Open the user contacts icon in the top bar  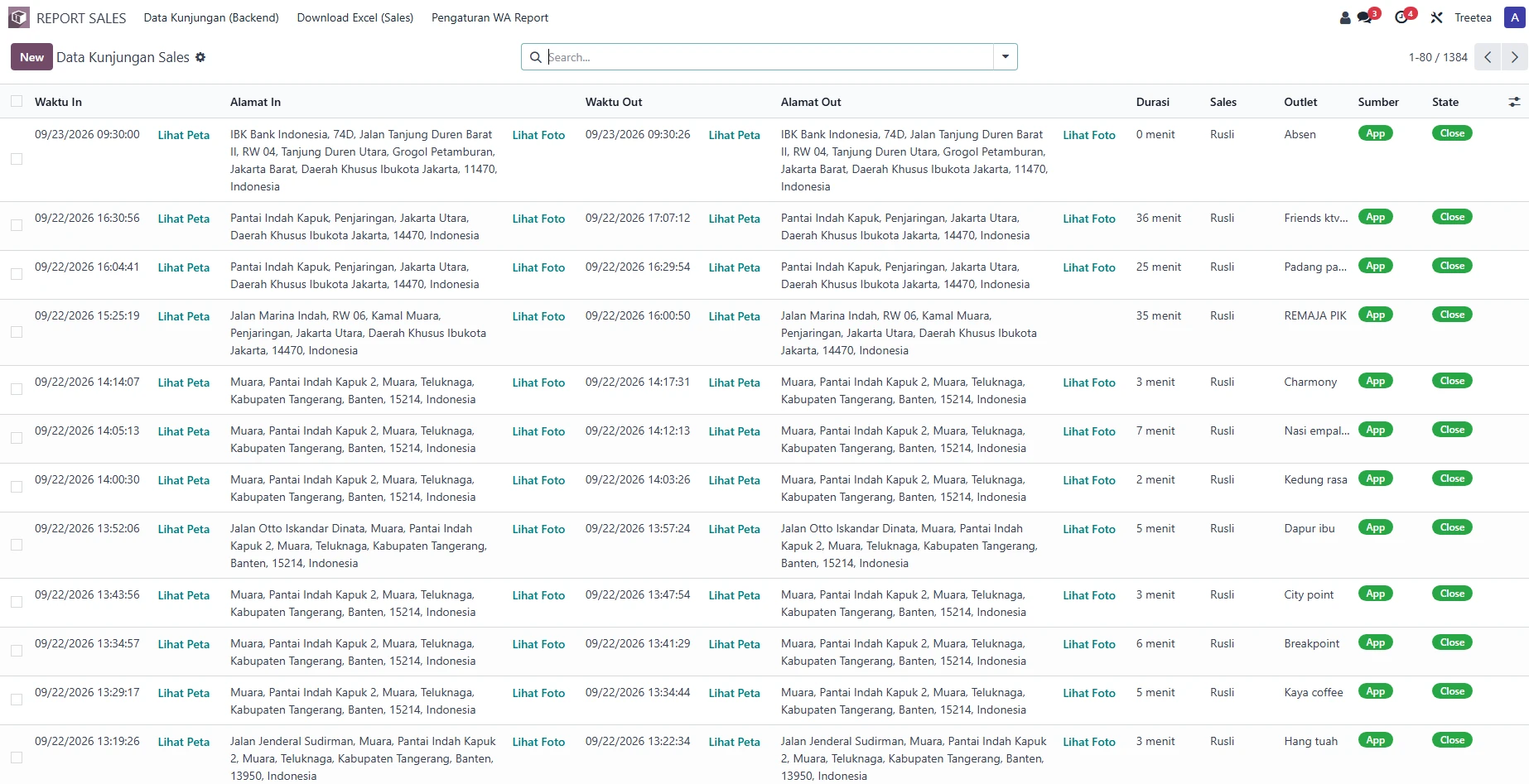(1345, 17)
